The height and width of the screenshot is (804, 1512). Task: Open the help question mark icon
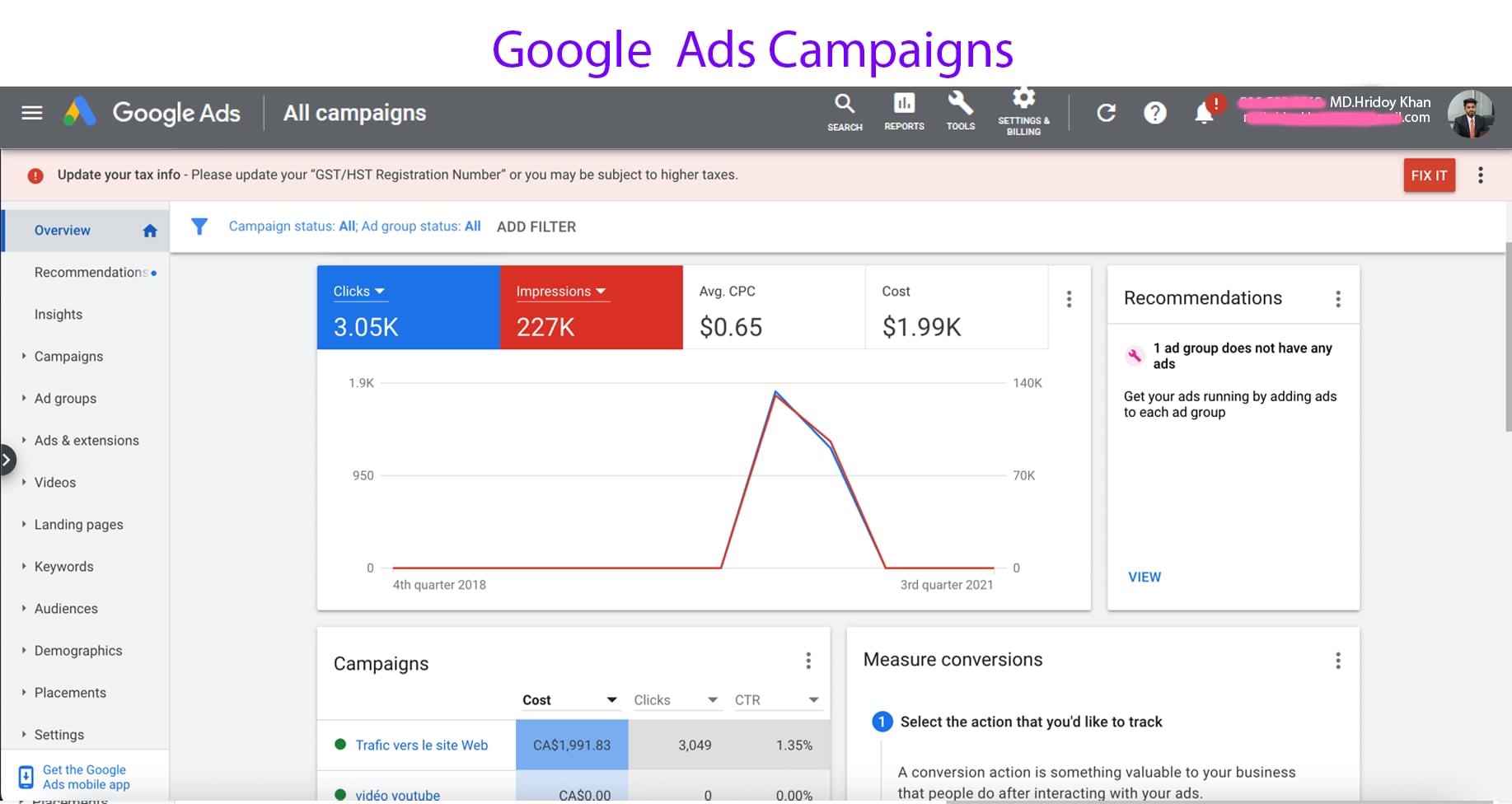pos(1155,113)
